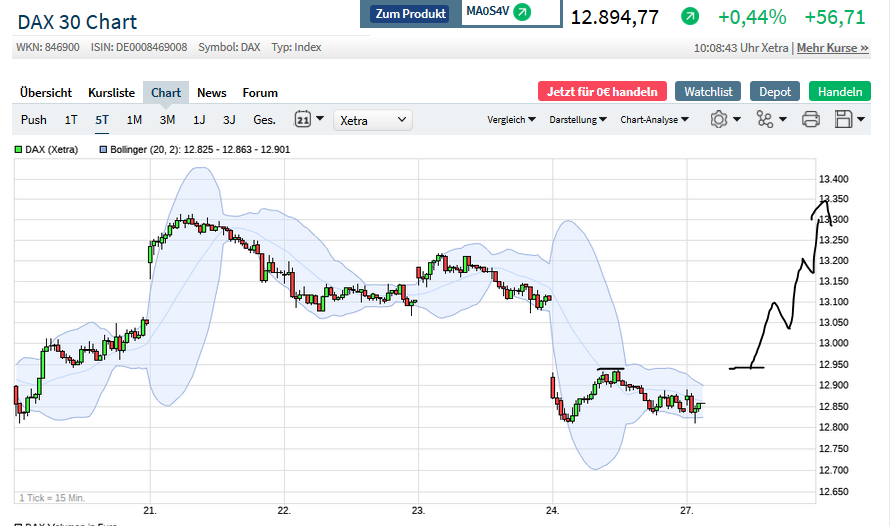Click the ISIN DE0008469008 text

click(x=138, y=47)
